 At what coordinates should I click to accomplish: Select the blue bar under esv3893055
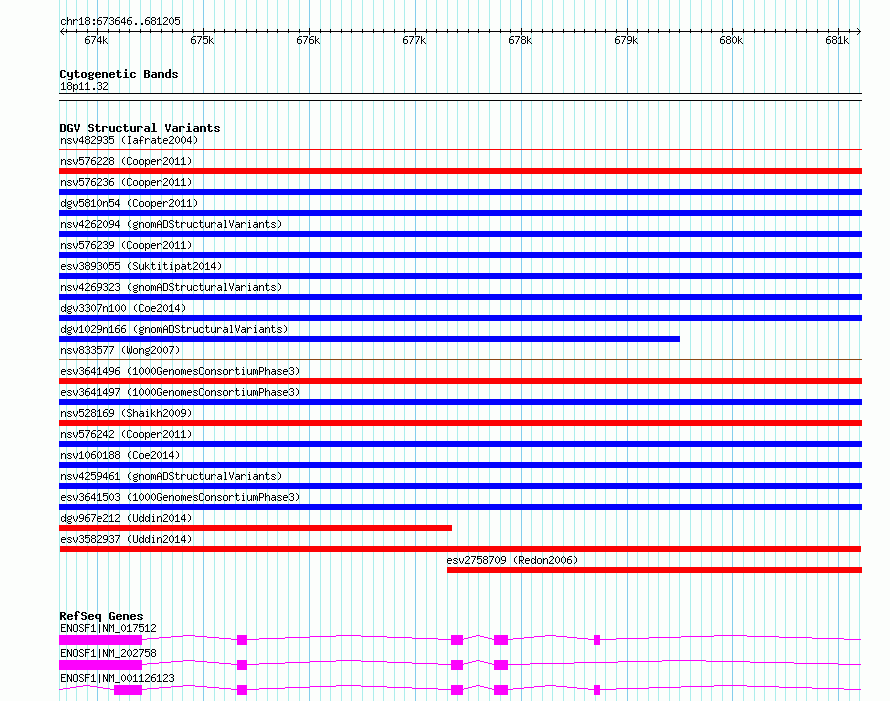coord(460,276)
